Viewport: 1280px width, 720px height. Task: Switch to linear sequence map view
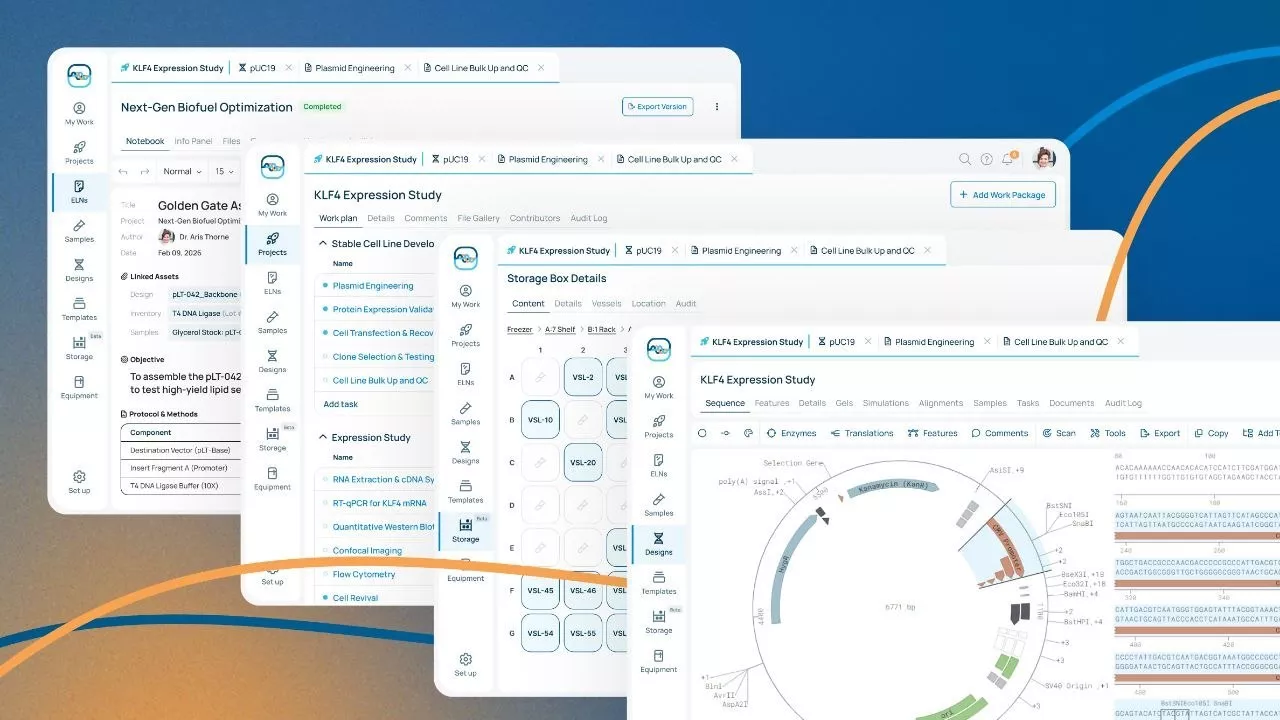coord(725,433)
